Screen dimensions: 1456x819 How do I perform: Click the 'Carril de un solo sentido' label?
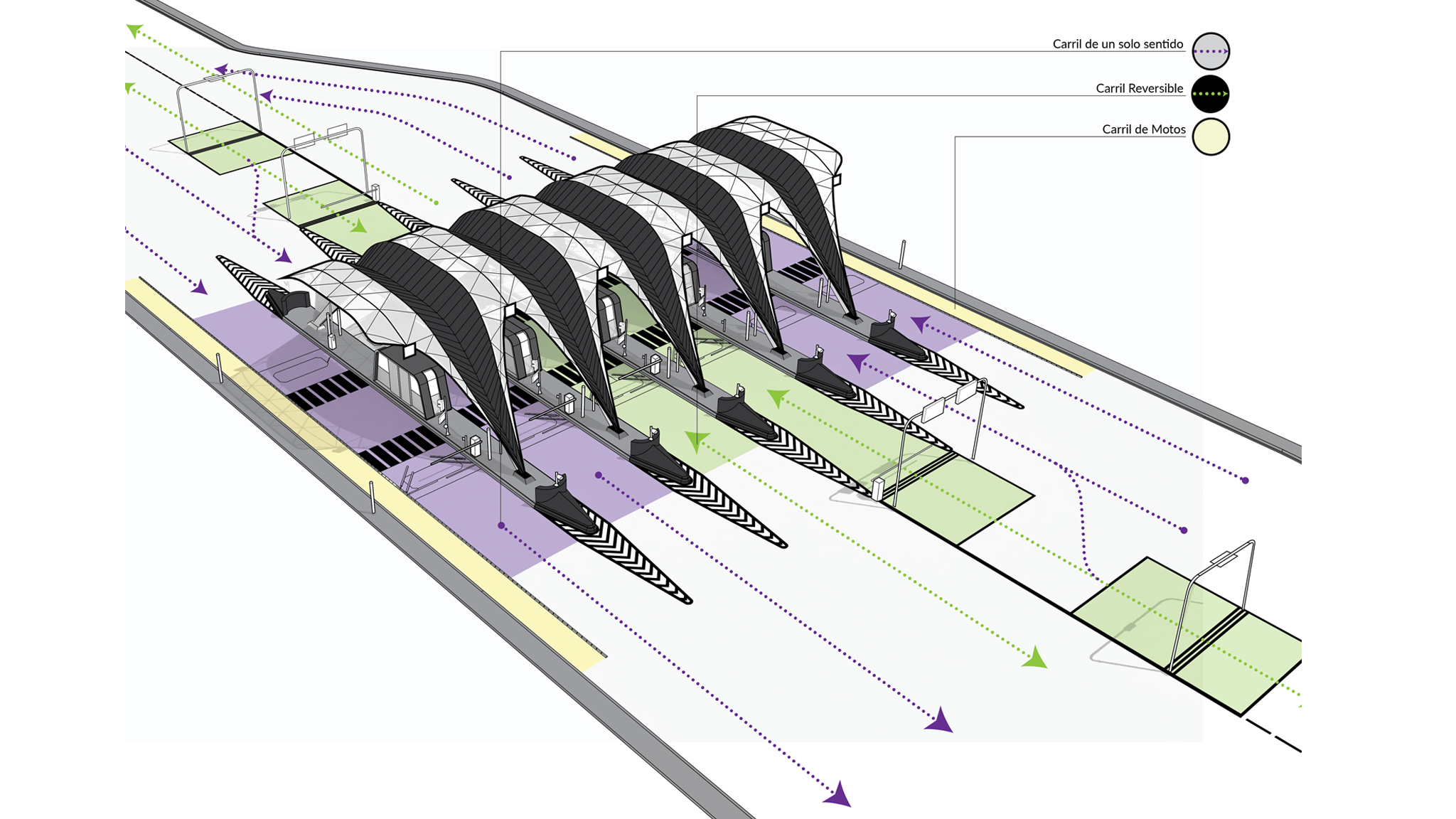click(x=1117, y=44)
